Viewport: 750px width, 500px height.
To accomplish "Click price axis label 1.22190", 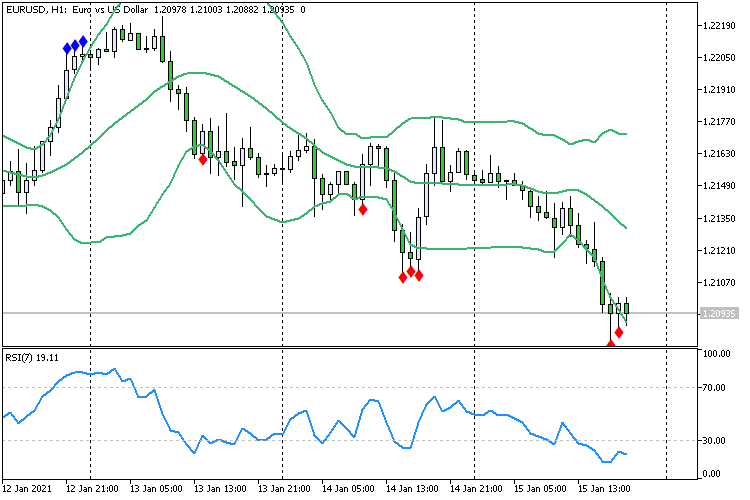I will 719,26.
